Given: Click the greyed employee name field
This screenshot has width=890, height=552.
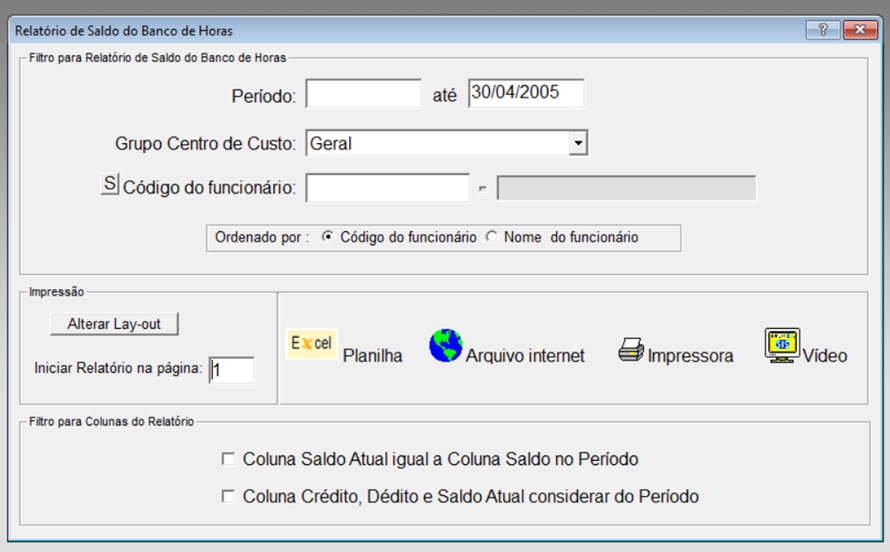Looking at the screenshot, I should tap(627, 188).
